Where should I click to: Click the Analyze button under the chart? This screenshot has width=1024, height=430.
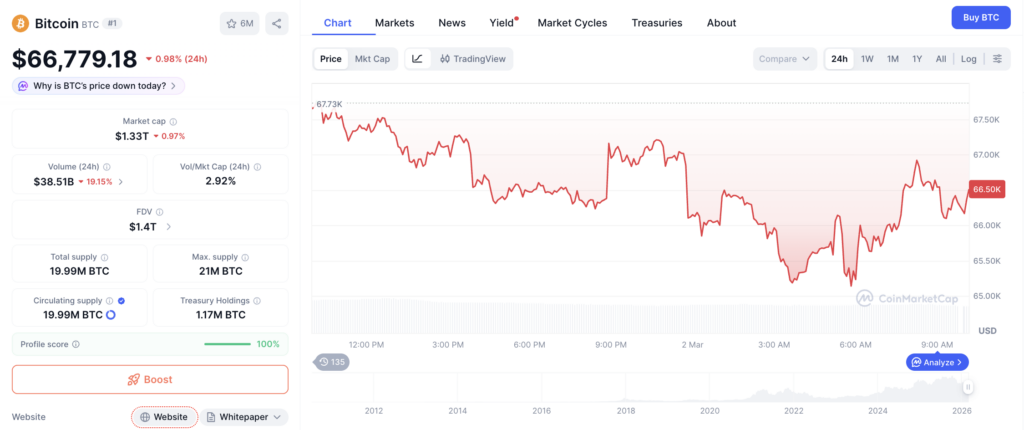point(937,362)
